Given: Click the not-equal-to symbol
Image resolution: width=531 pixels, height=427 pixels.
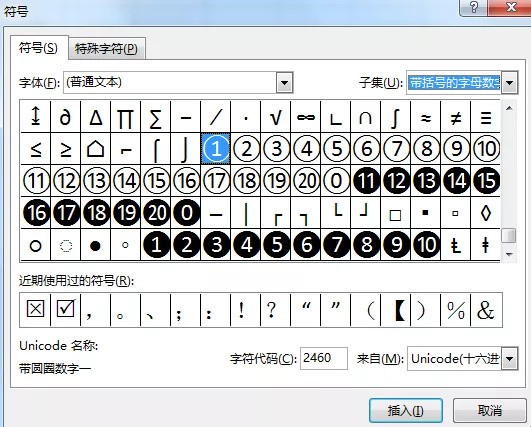Looking at the screenshot, I should click(x=455, y=117).
